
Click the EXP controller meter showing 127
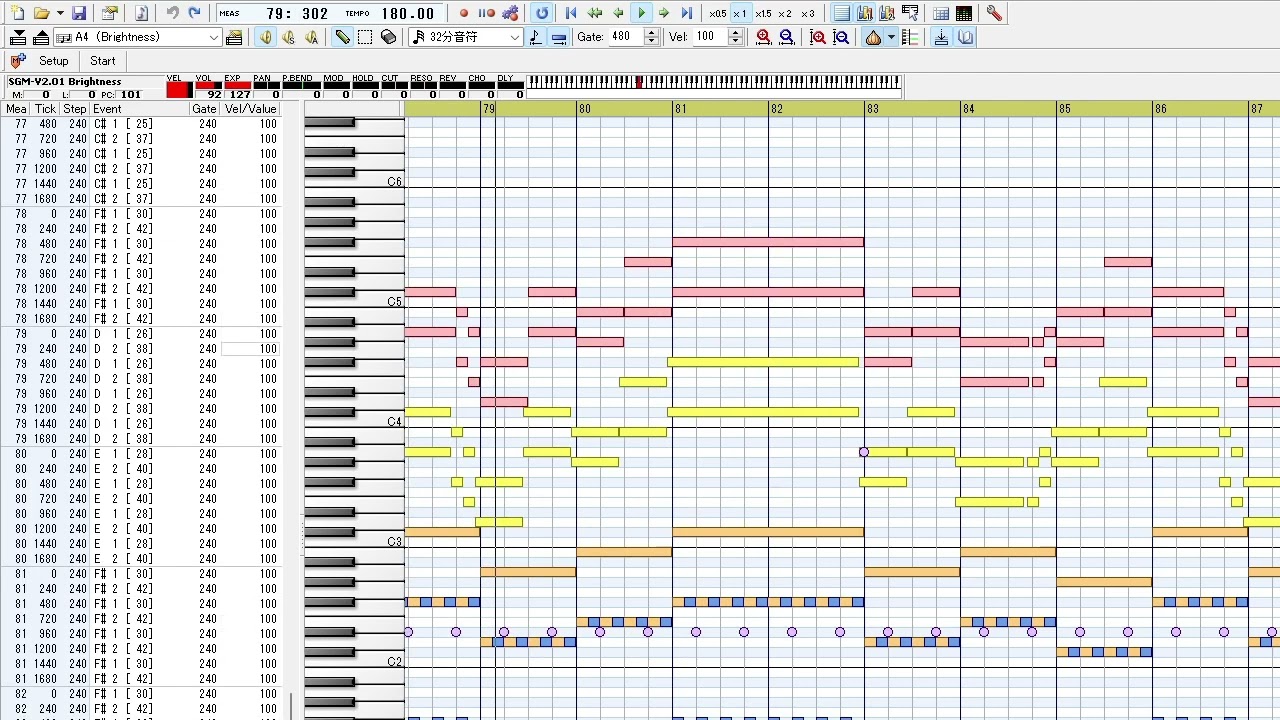click(x=237, y=88)
